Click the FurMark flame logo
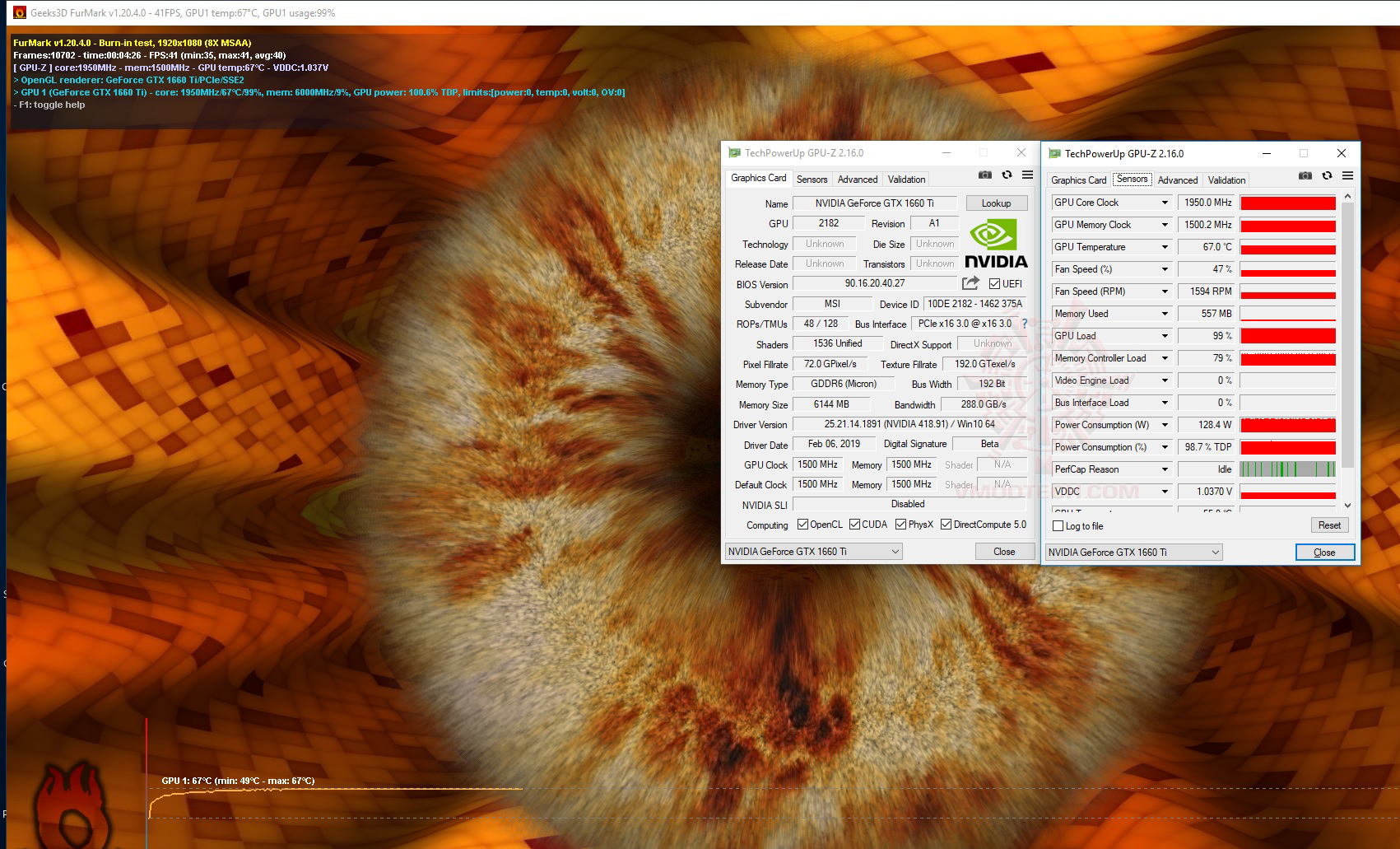The height and width of the screenshot is (849, 1400). click(x=73, y=804)
